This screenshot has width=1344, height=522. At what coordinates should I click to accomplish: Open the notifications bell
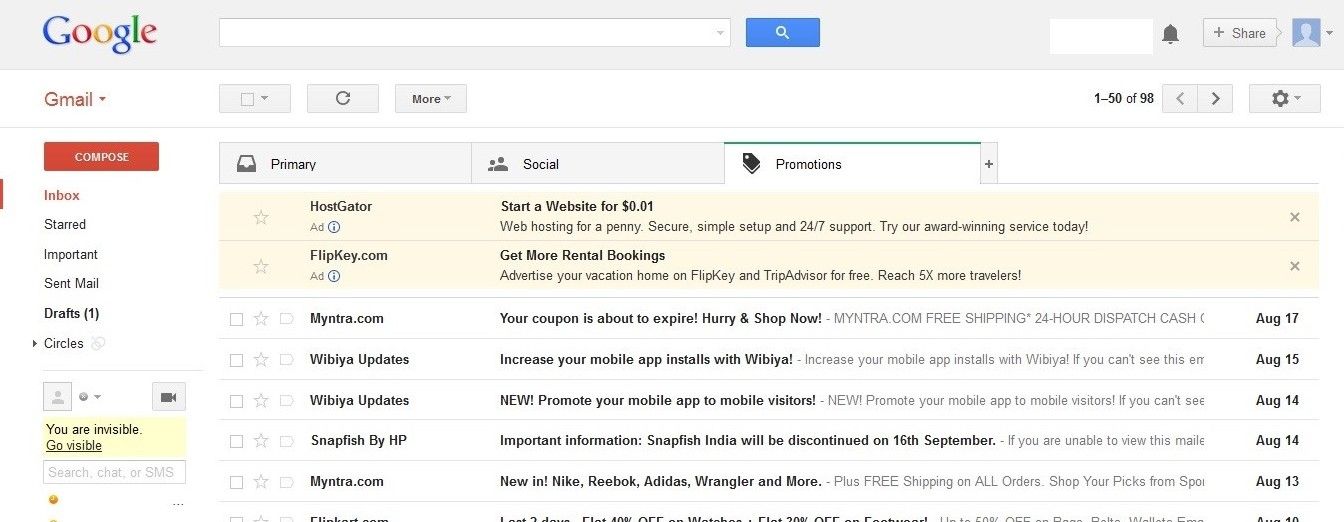click(x=1170, y=34)
